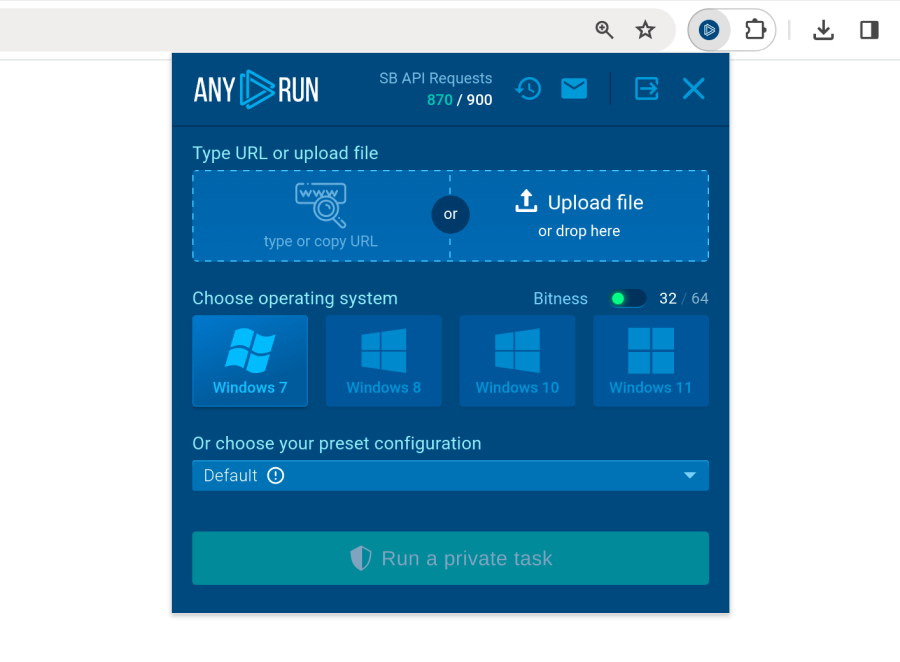Bookmark this page with the star icon
The height and width of the screenshot is (662, 900).
[x=645, y=29]
